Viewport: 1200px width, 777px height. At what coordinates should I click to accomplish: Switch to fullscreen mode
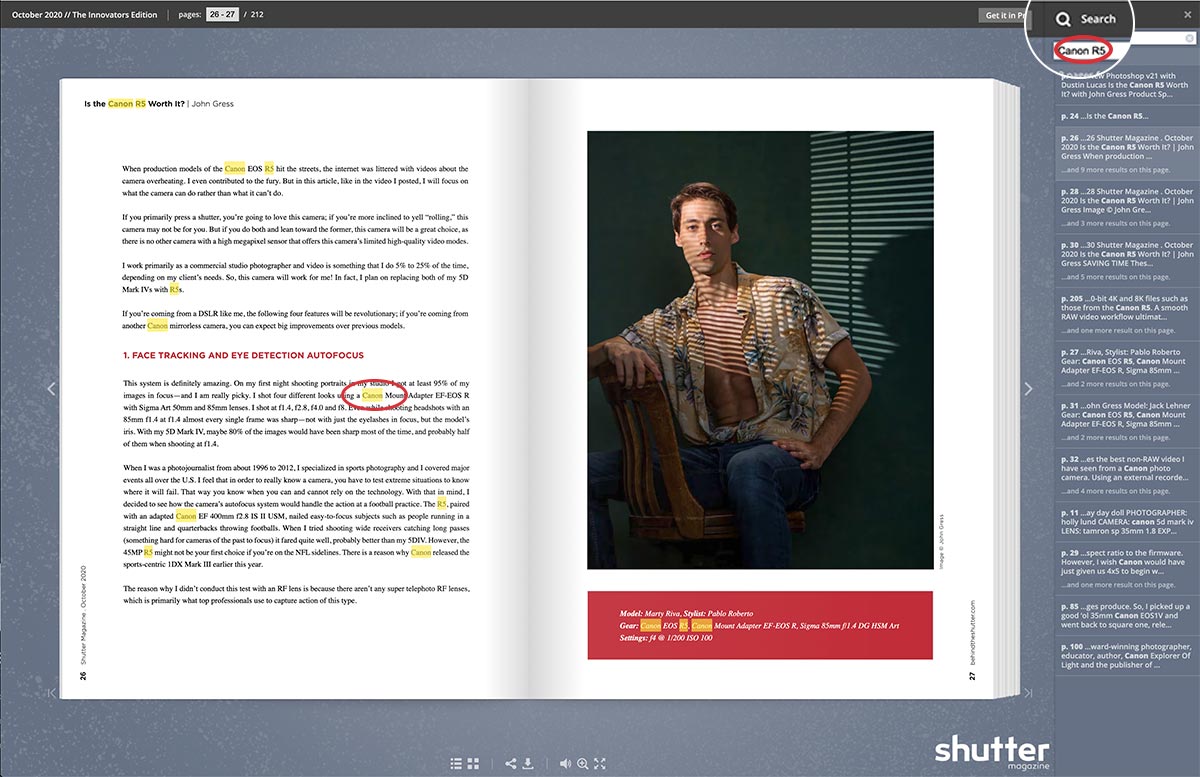[x=600, y=764]
